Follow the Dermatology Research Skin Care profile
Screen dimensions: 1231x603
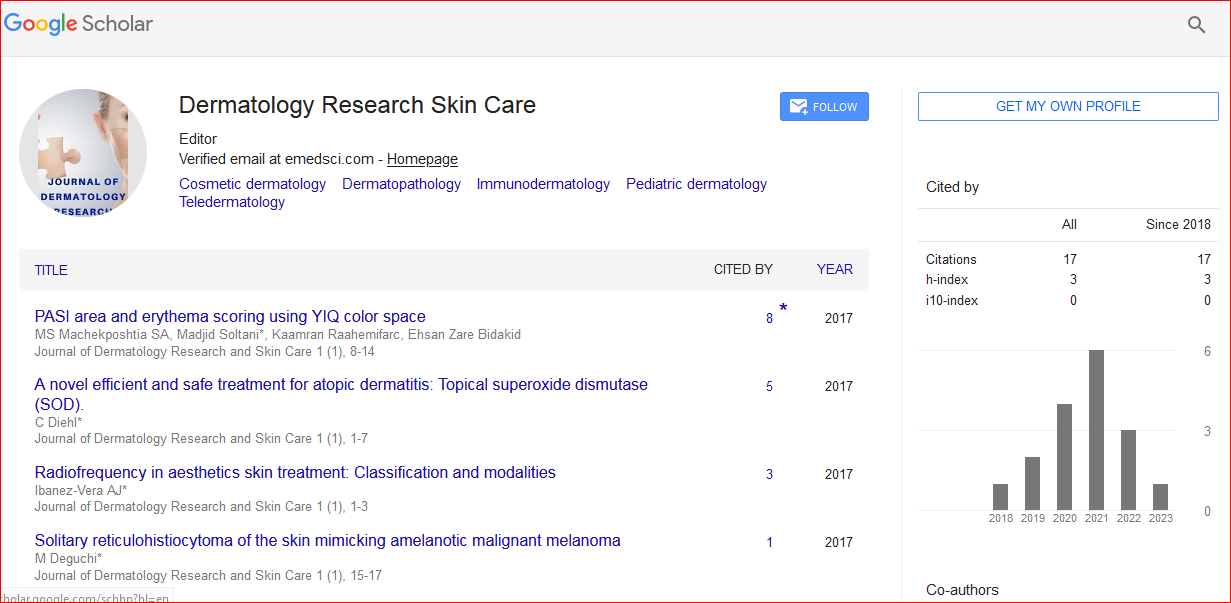[824, 107]
